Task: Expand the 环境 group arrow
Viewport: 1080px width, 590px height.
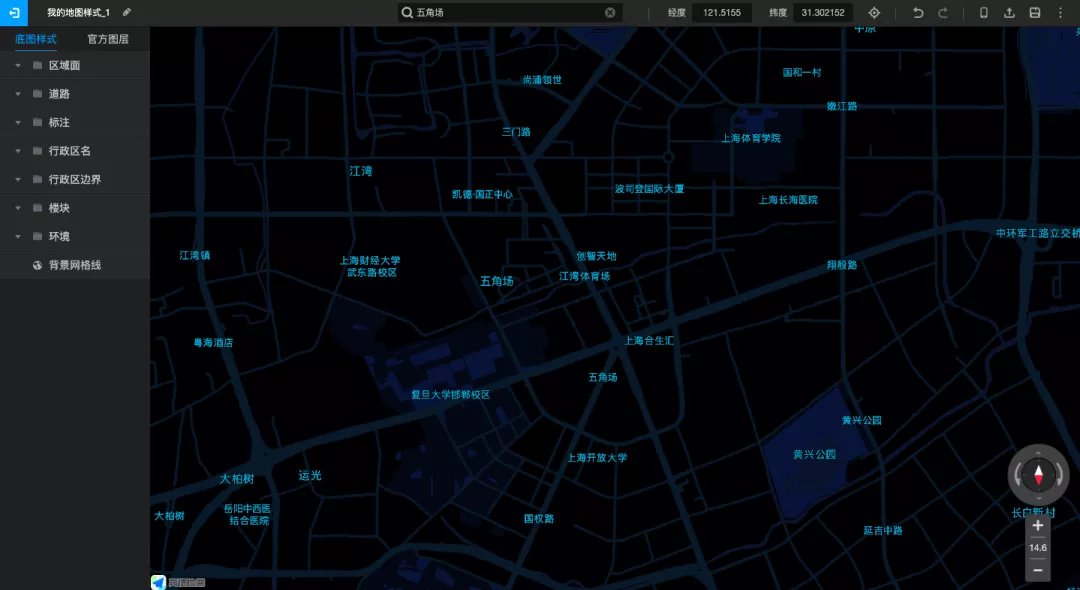Action: coord(18,237)
